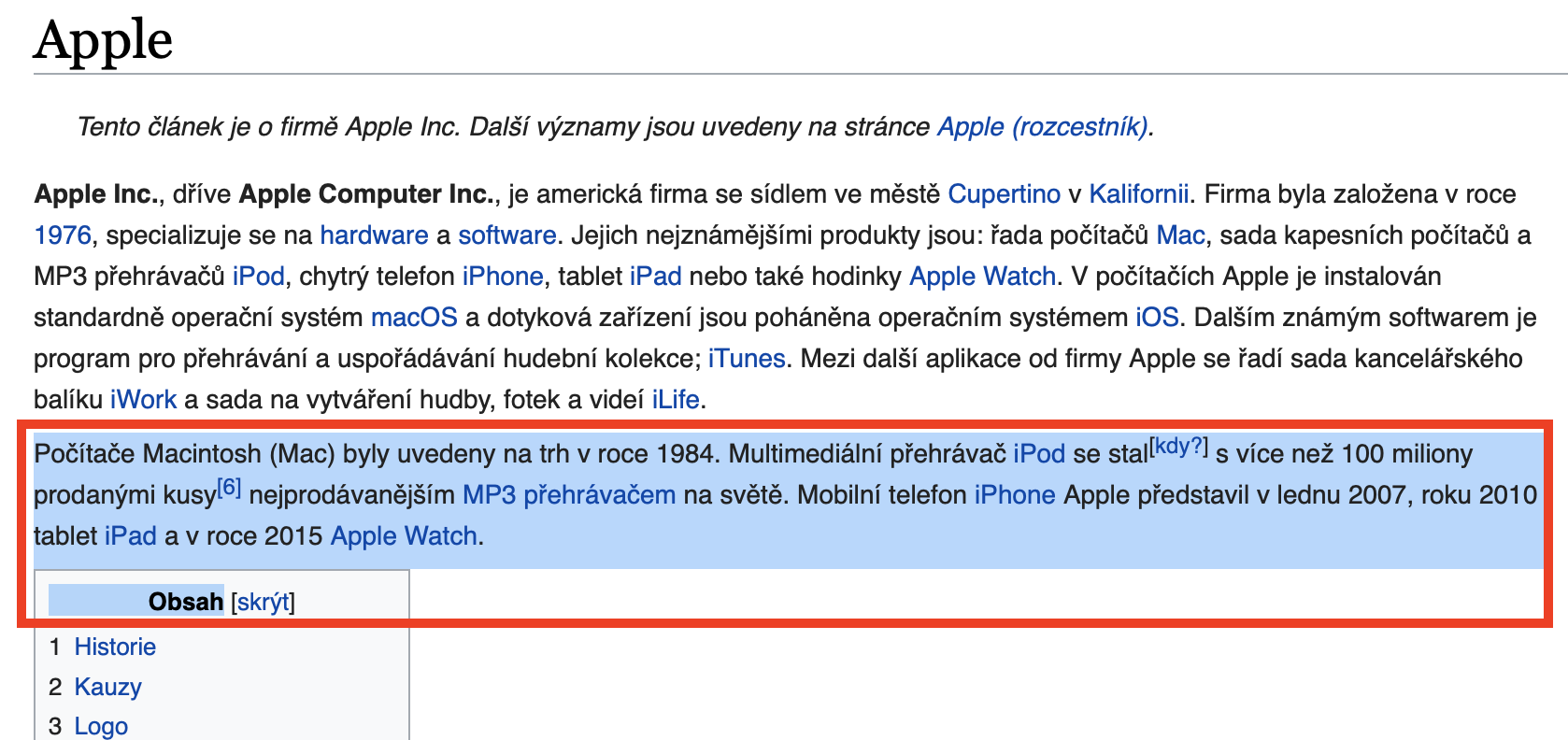The width and height of the screenshot is (1568, 740).
Task: Open the iPad link before 'a v roce 2015'
Action: [131, 536]
